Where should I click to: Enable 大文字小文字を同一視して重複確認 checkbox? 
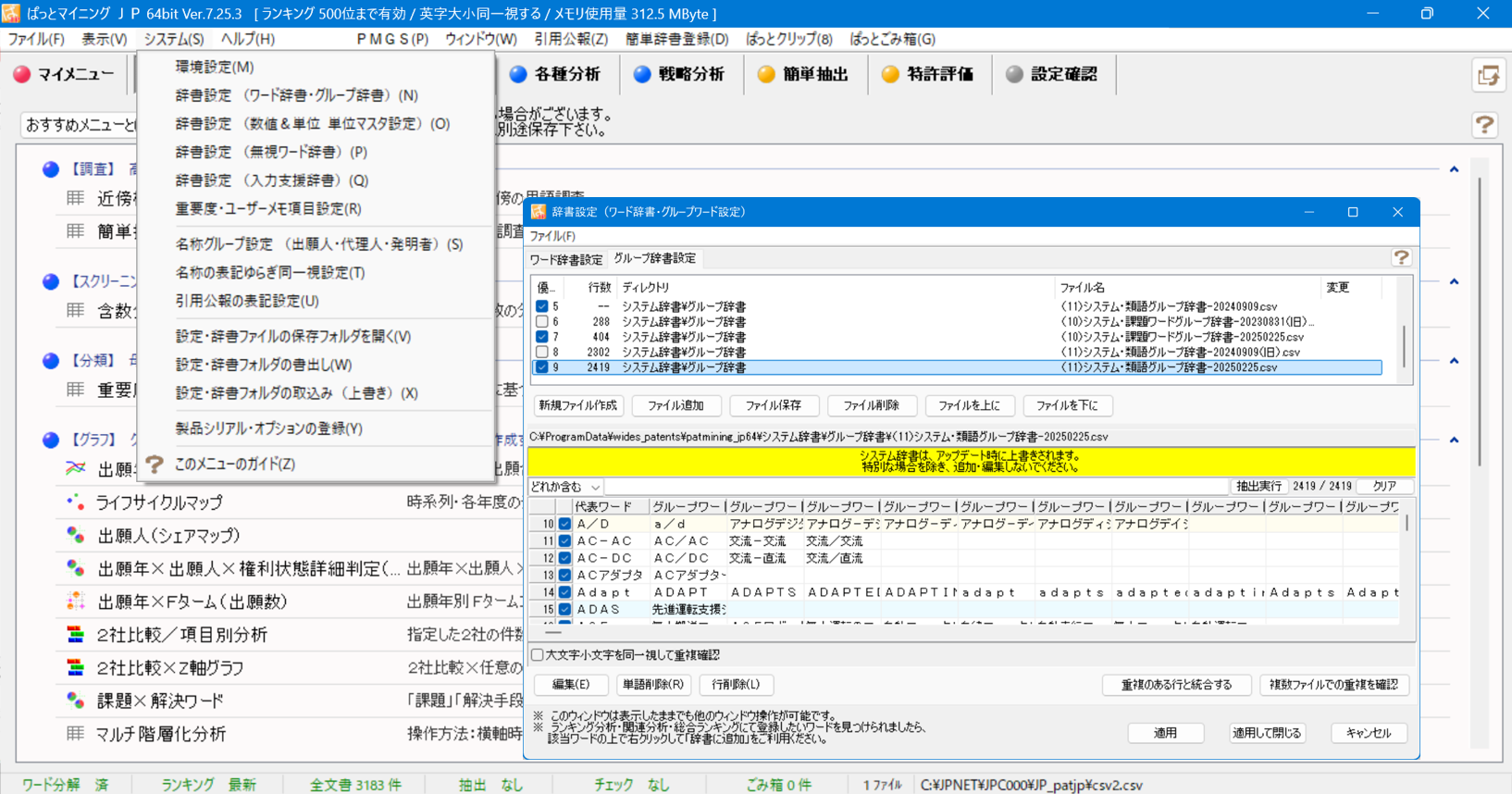[x=538, y=655]
